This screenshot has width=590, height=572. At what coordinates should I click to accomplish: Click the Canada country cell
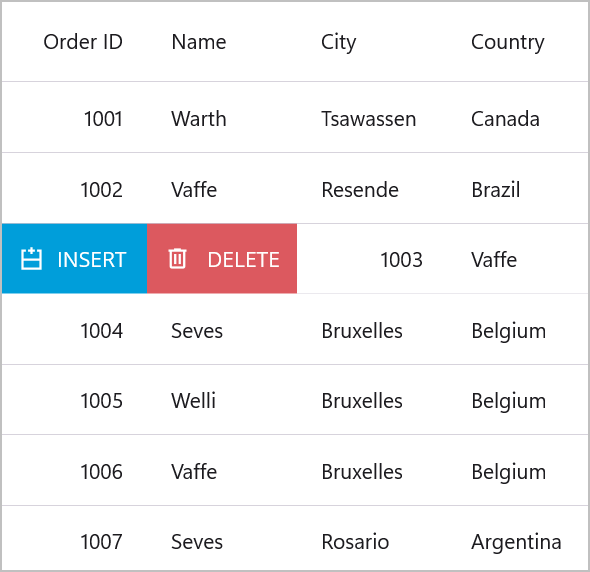point(505,119)
